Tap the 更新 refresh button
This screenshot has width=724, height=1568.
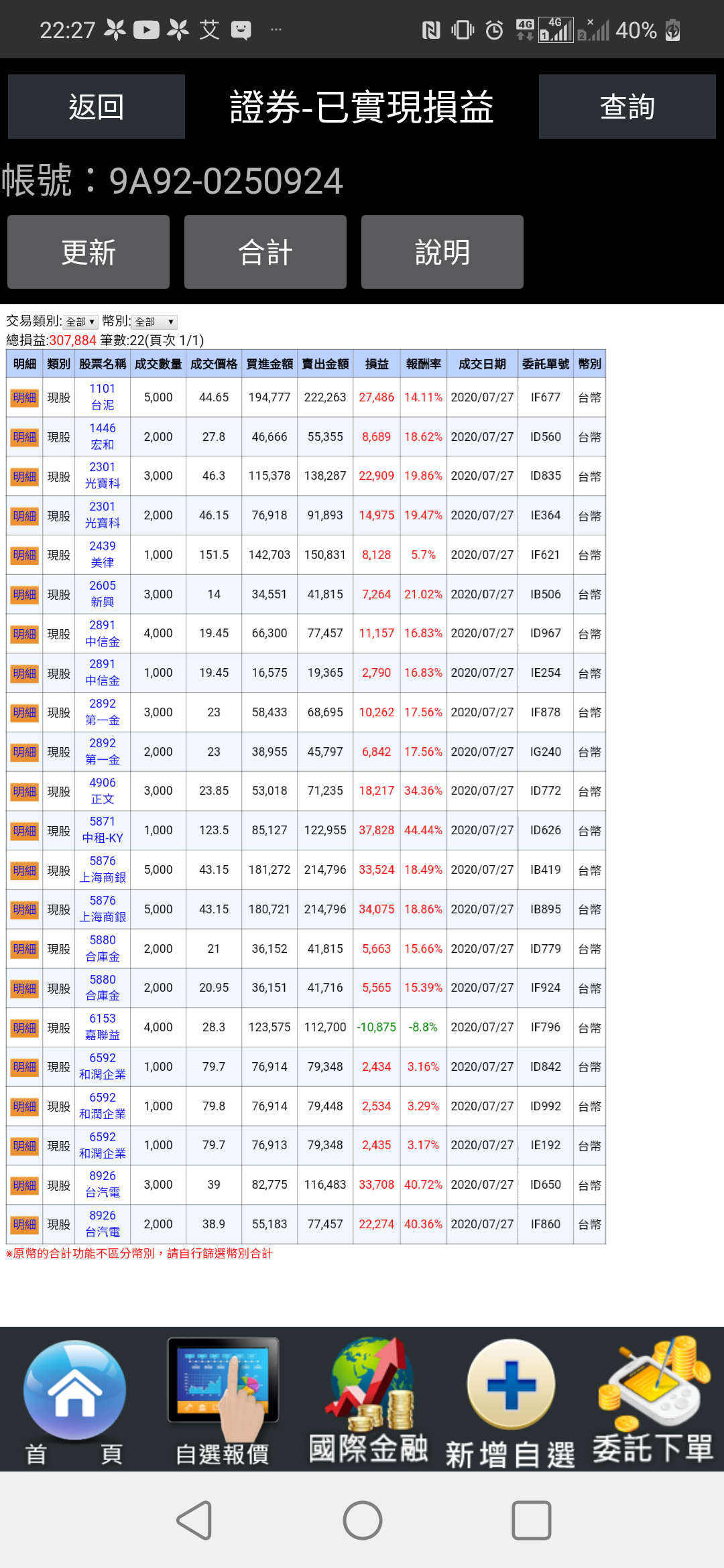[88, 252]
